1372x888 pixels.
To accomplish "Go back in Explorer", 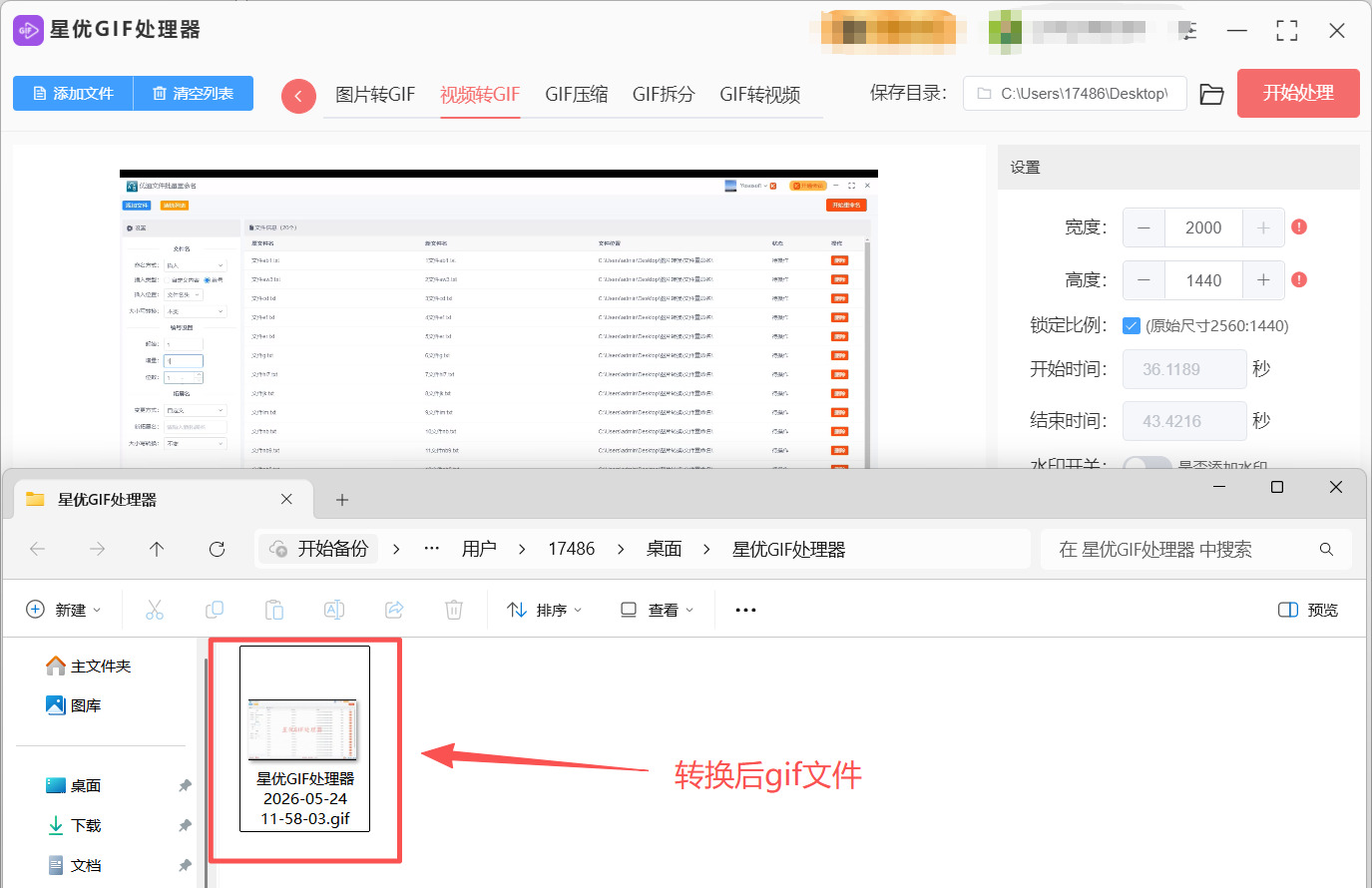I will 38,549.
